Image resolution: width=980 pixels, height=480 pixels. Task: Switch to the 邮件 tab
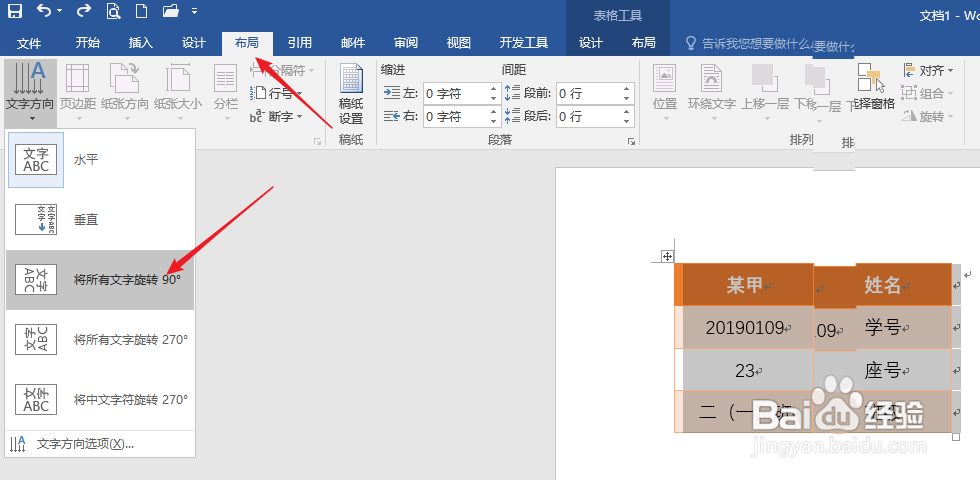tap(353, 43)
